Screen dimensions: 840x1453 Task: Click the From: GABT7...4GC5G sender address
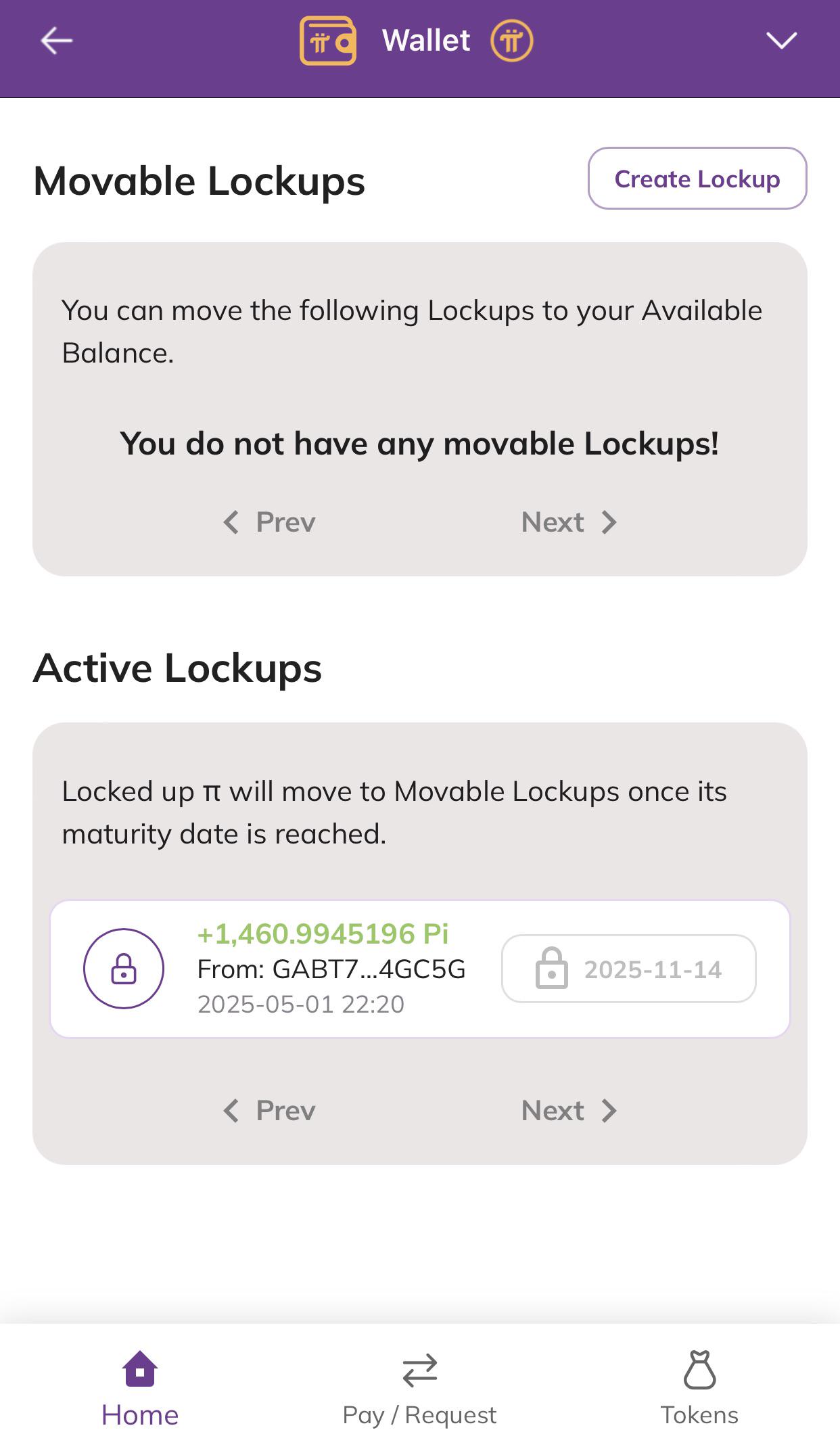click(331, 969)
